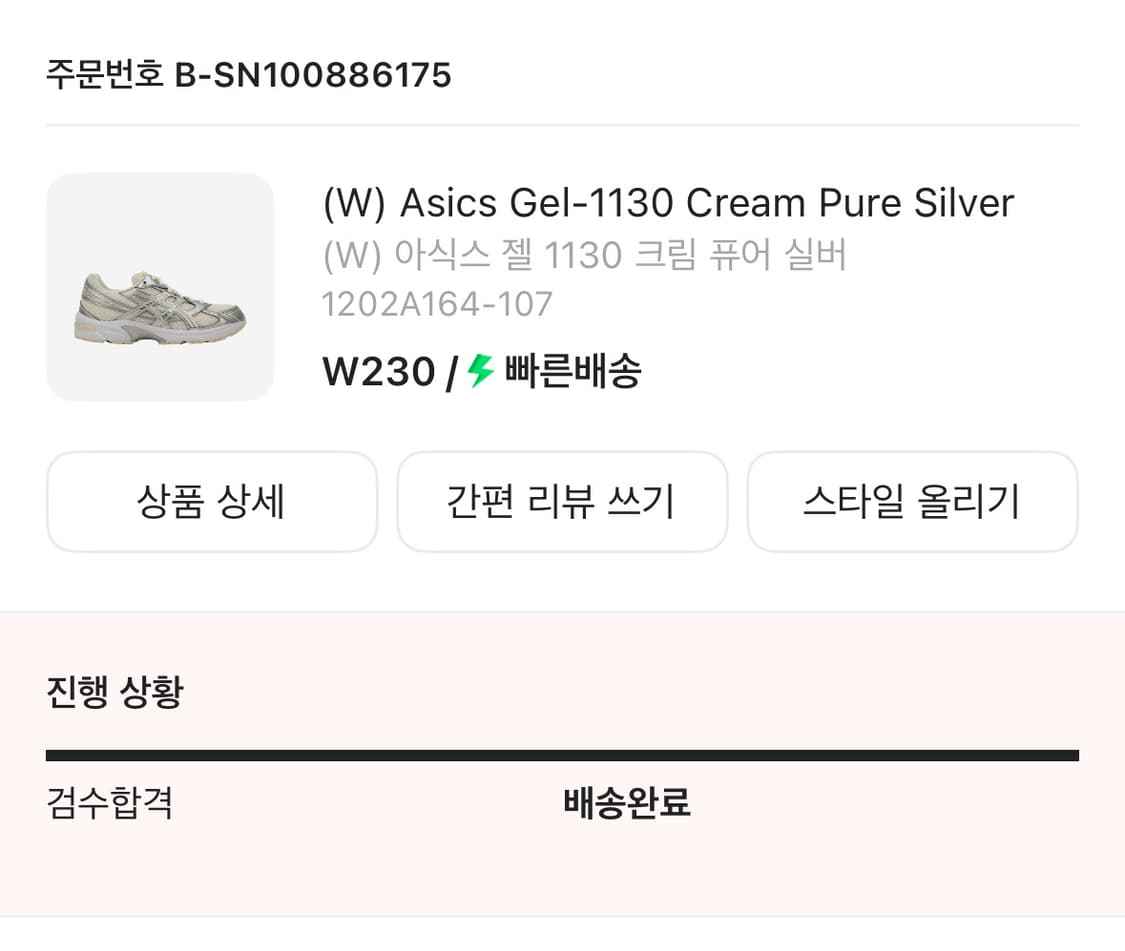Click the W230 size text

(378, 373)
